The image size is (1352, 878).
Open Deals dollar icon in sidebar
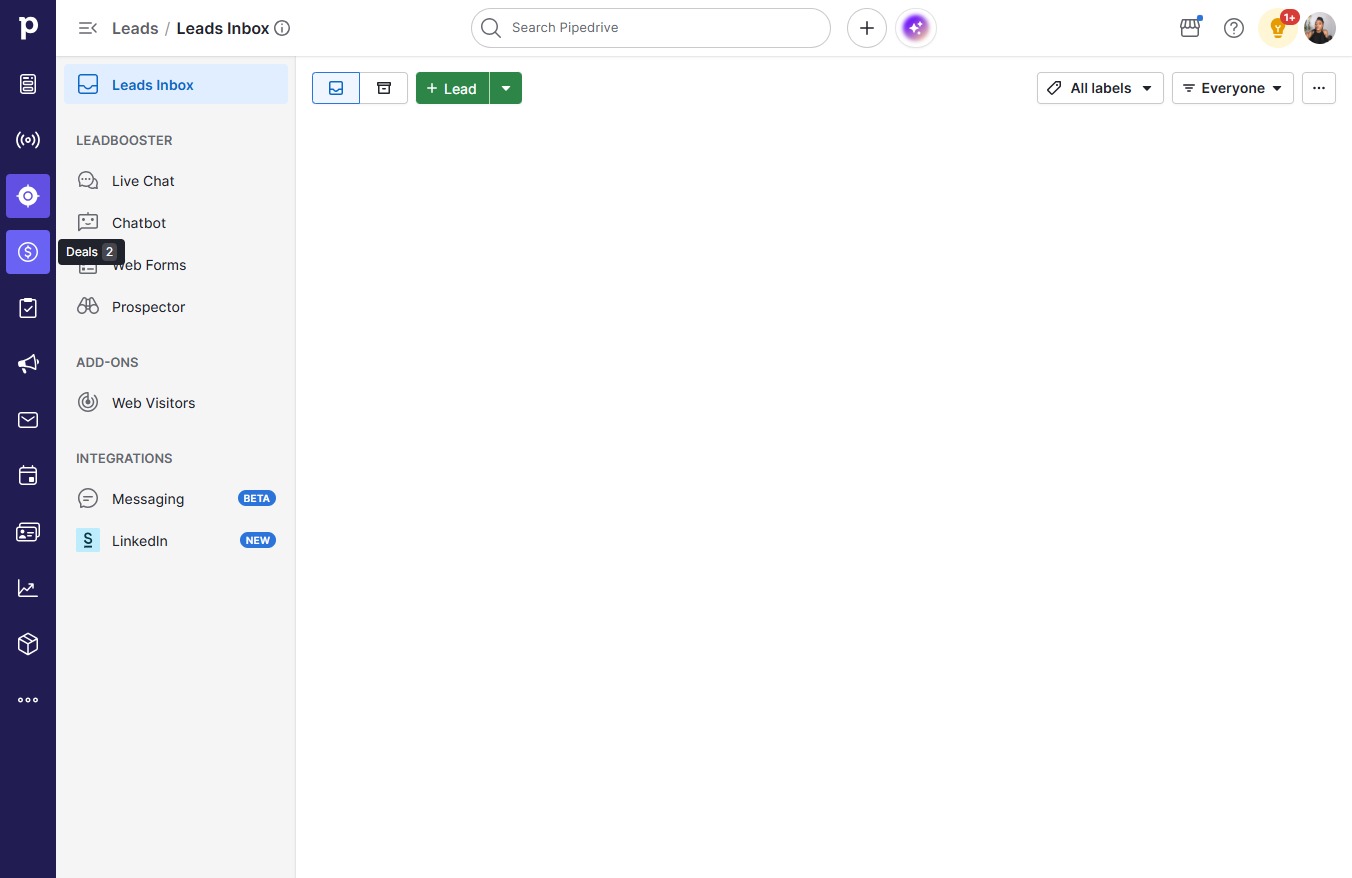(x=28, y=252)
